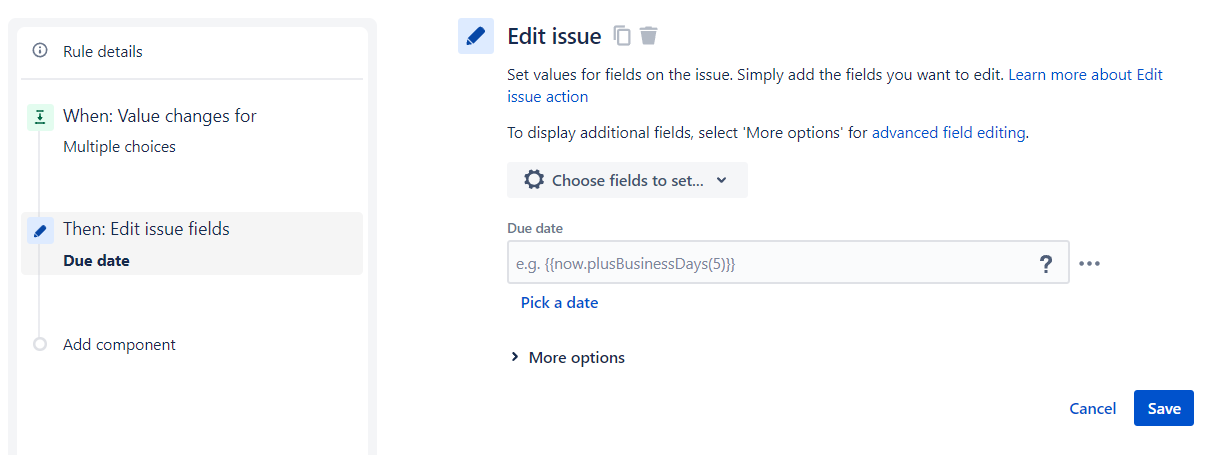Image resolution: width=1225 pixels, height=455 pixels.
Task: Delete the Edit issue action with trash icon
Action: coord(649,36)
